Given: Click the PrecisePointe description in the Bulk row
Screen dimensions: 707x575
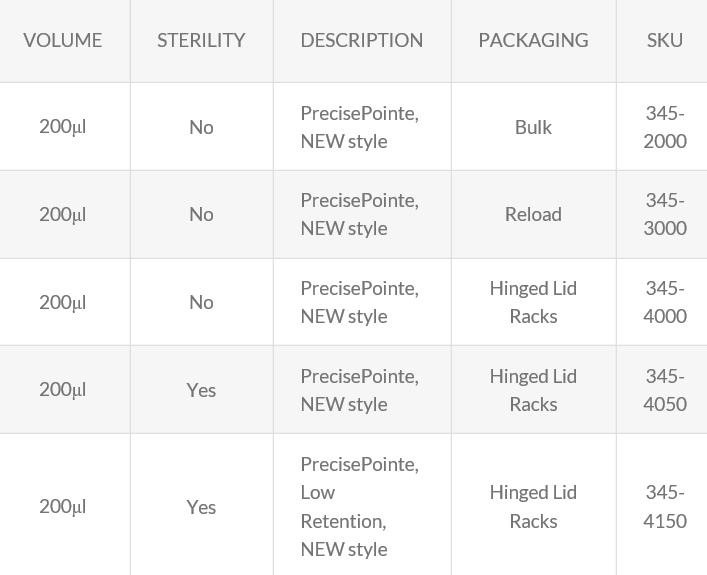Looking at the screenshot, I should [359, 127].
